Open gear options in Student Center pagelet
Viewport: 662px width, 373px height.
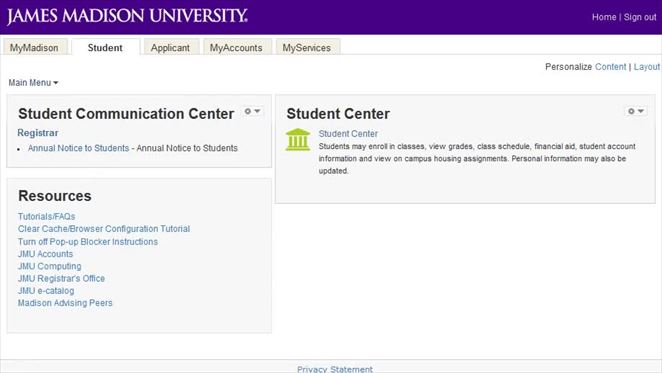pyautogui.click(x=631, y=111)
